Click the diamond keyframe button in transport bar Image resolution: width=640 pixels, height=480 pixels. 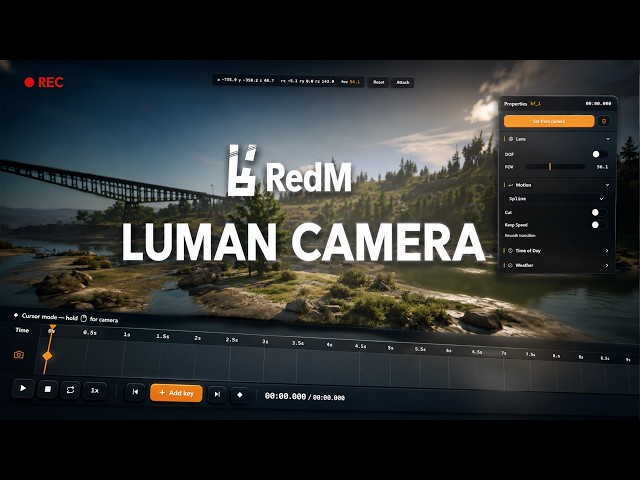(240, 395)
